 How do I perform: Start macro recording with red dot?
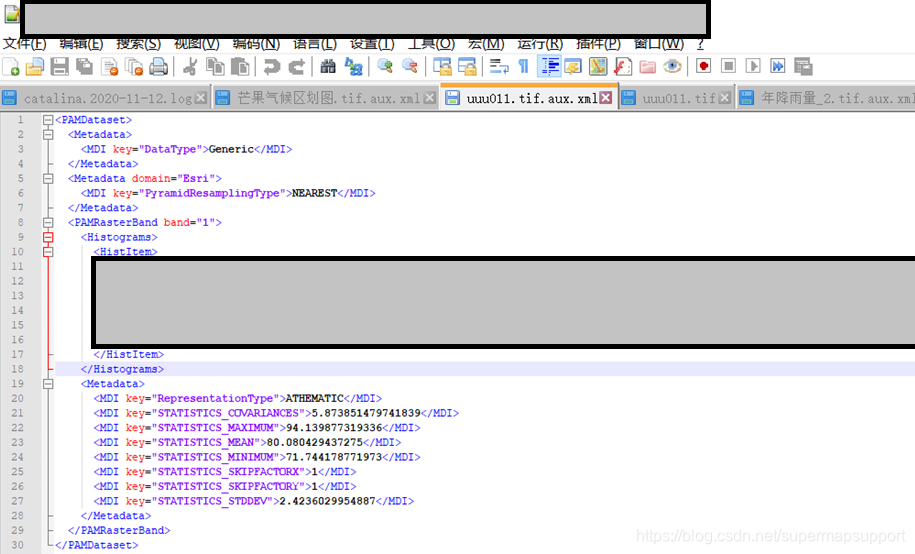point(704,67)
